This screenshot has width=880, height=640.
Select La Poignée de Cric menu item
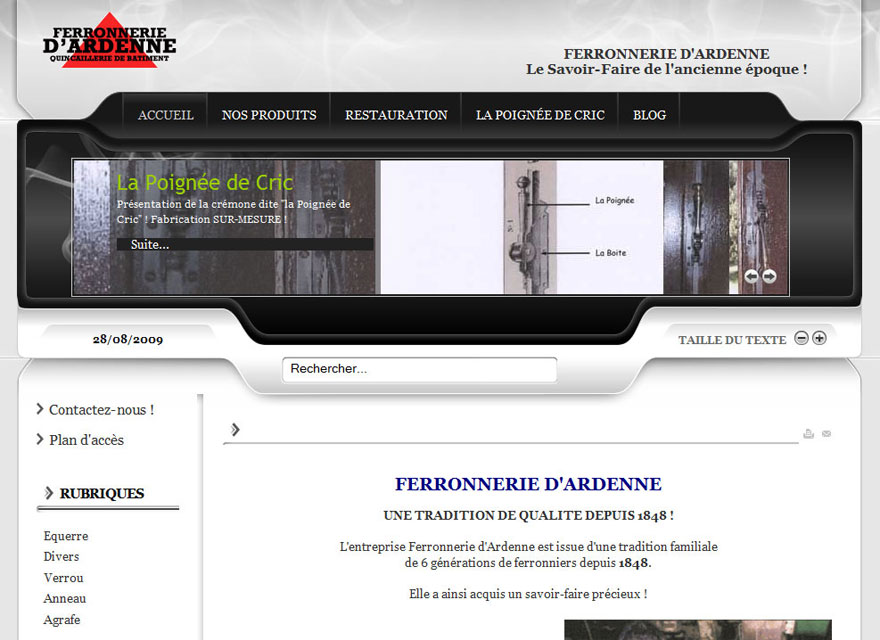[x=540, y=115]
